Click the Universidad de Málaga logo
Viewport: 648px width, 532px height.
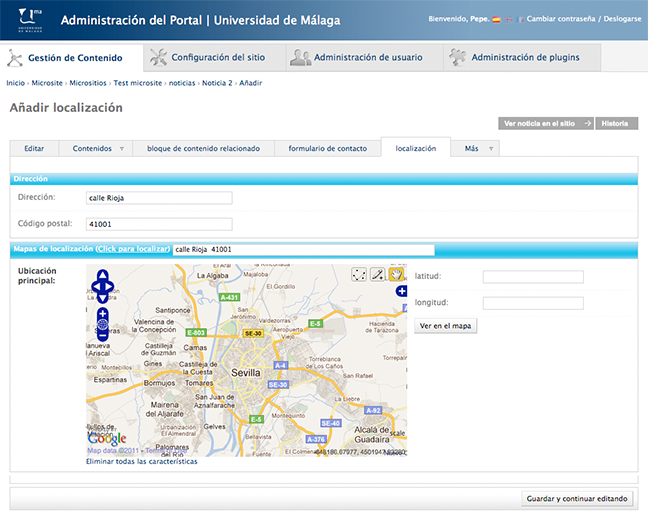tap(30, 20)
